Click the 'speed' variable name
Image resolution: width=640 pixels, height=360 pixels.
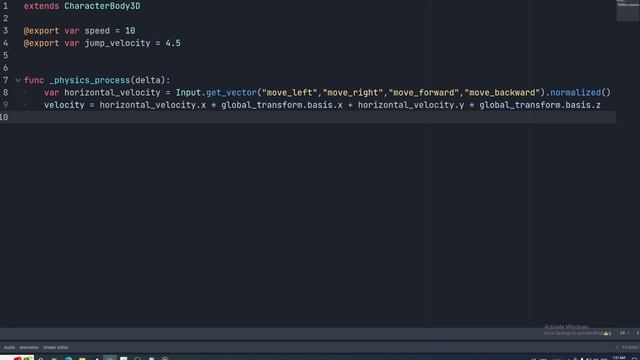tap(97, 31)
